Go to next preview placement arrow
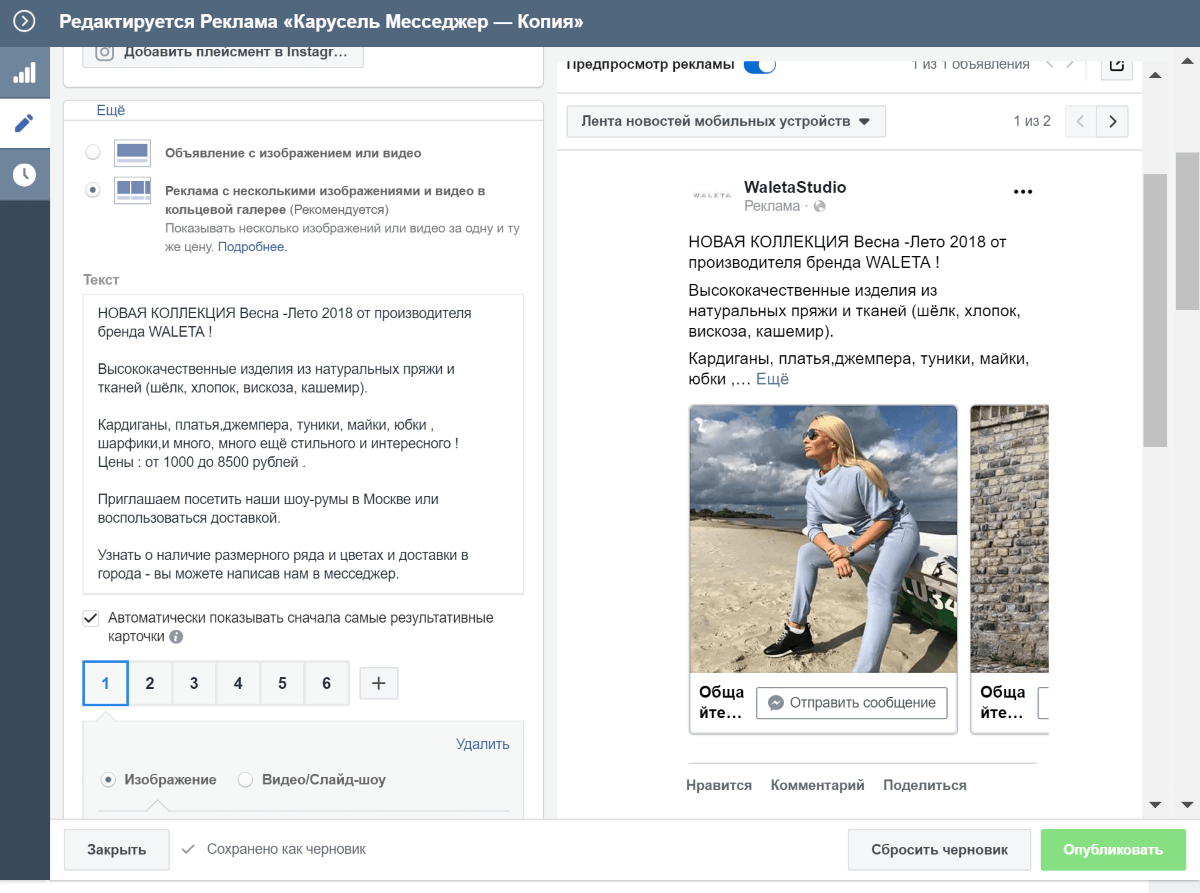 [x=1112, y=122]
